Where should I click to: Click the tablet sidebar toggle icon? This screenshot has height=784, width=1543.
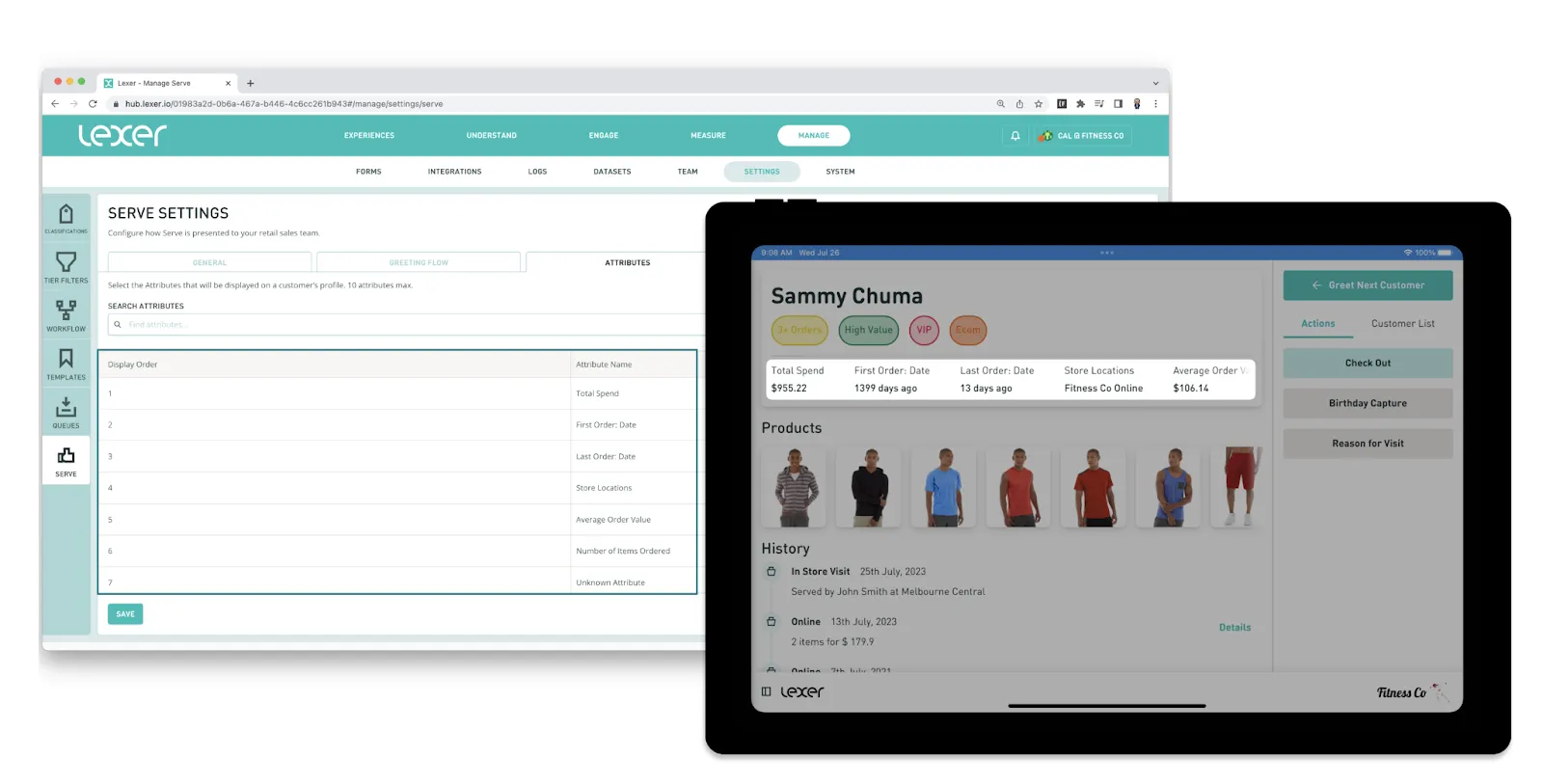click(x=767, y=691)
